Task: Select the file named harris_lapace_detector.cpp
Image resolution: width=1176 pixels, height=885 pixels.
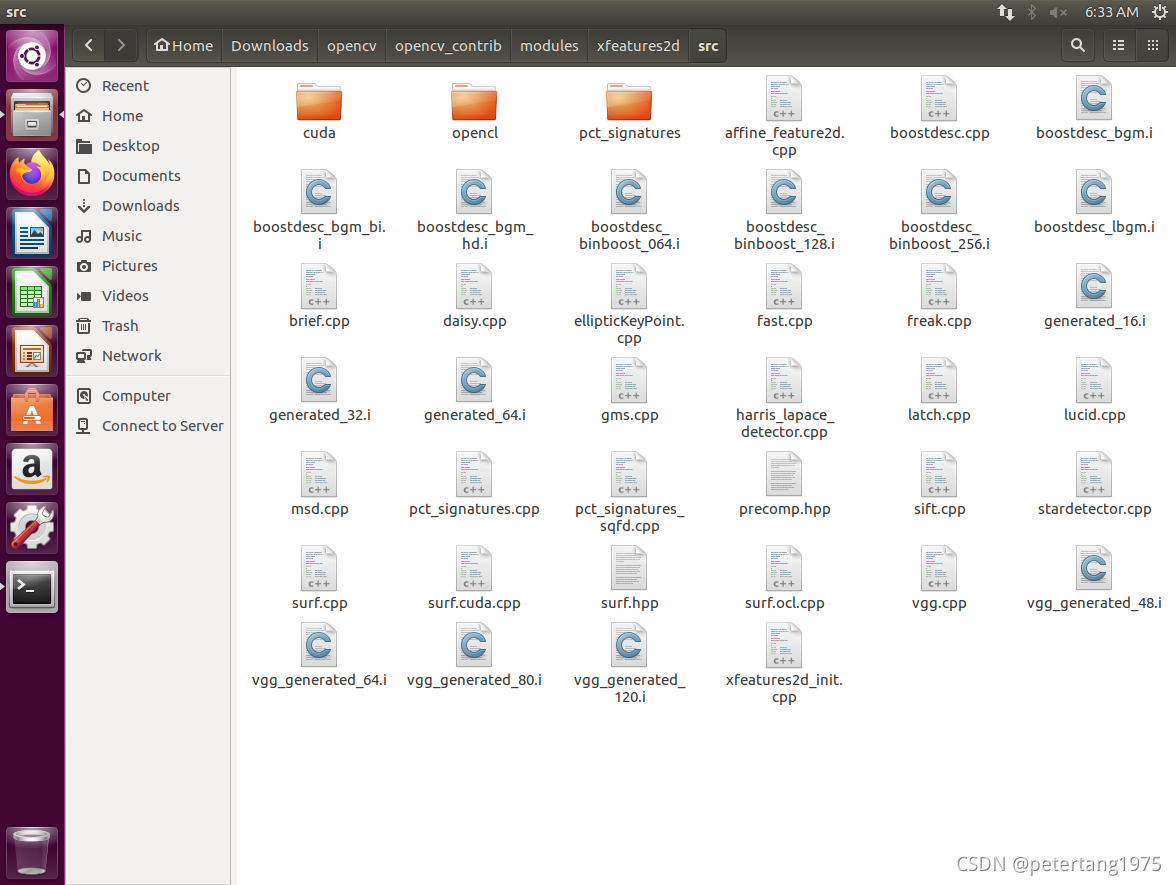Action: point(784,399)
